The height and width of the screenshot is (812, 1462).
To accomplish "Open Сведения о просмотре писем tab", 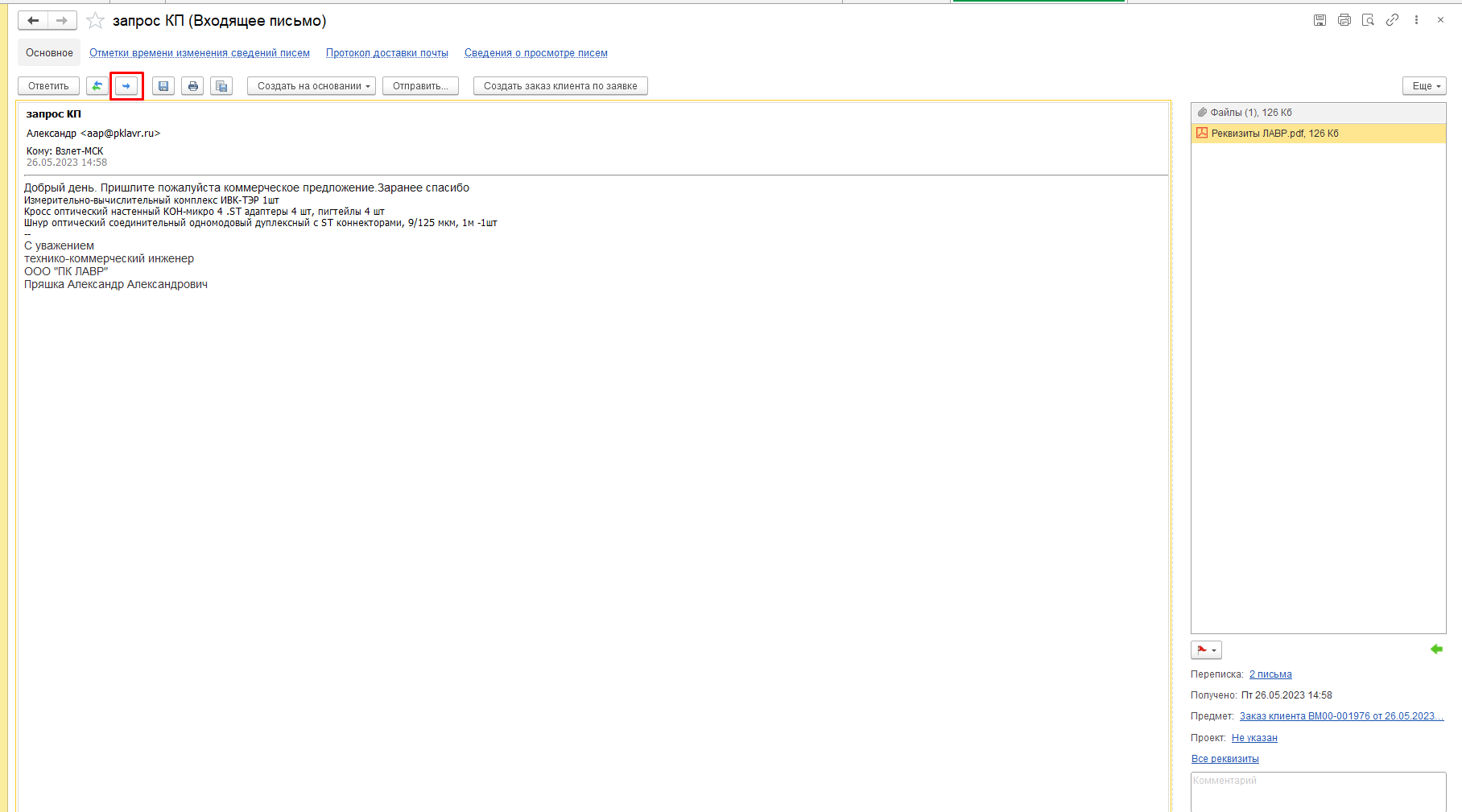I will click(x=536, y=53).
